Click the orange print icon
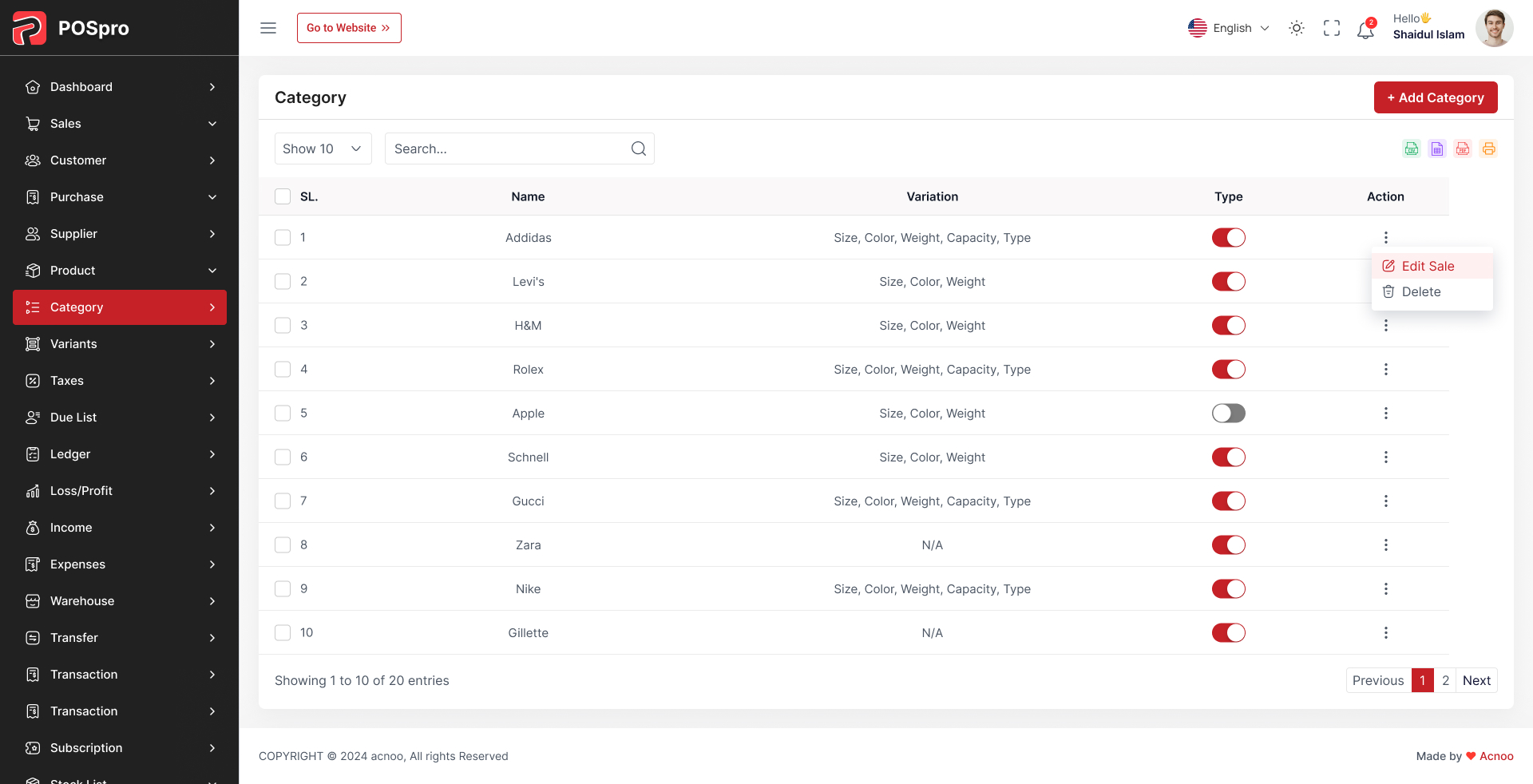The width and height of the screenshot is (1533, 784). point(1488,148)
